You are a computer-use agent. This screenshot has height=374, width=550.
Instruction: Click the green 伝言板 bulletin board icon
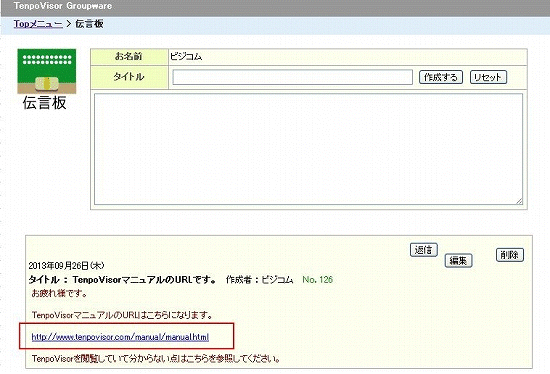click(x=47, y=71)
